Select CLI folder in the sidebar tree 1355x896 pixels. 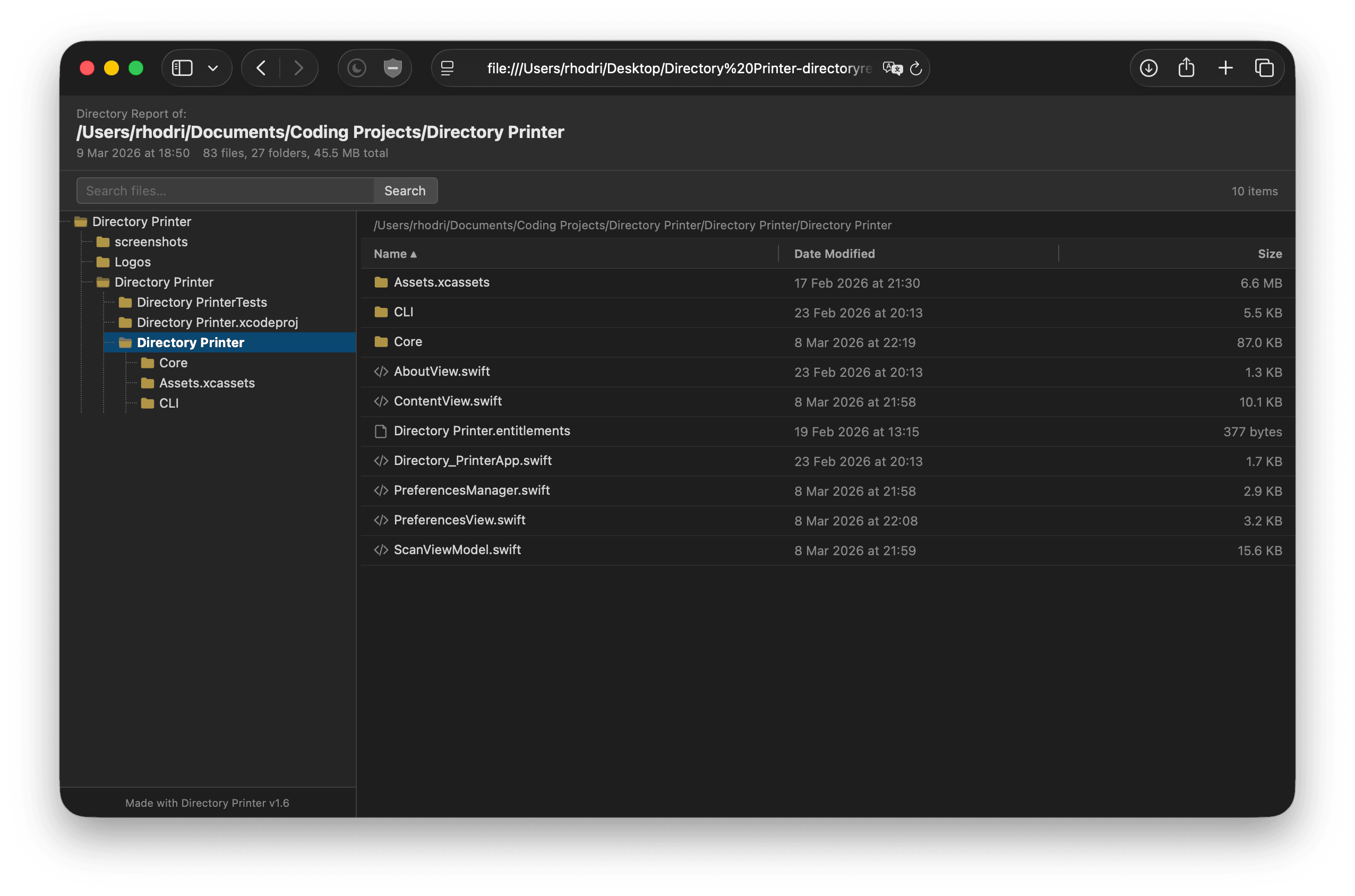169,403
